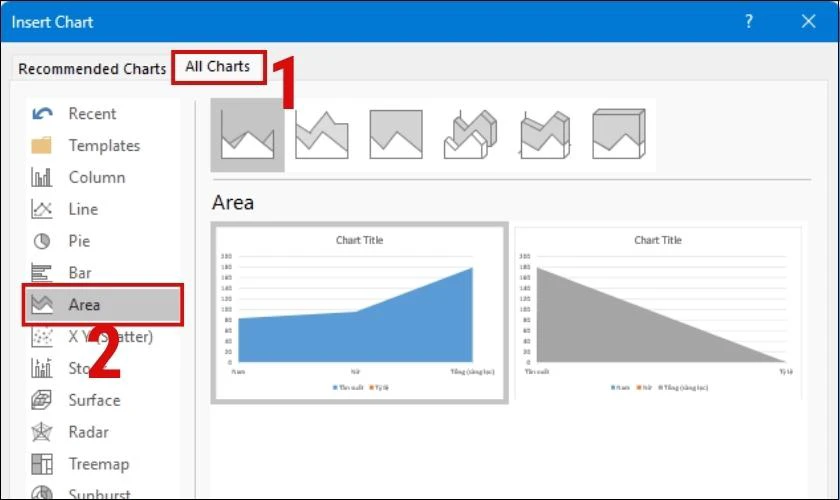Click the Column chart icon
Image resolution: width=840 pixels, height=500 pixels.
coord(42,177)
